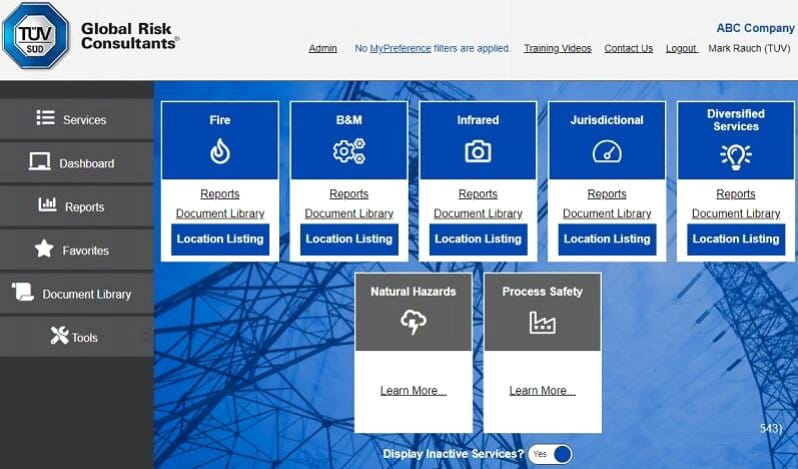Click Learn More on Process Safety card

coord(543,391)
